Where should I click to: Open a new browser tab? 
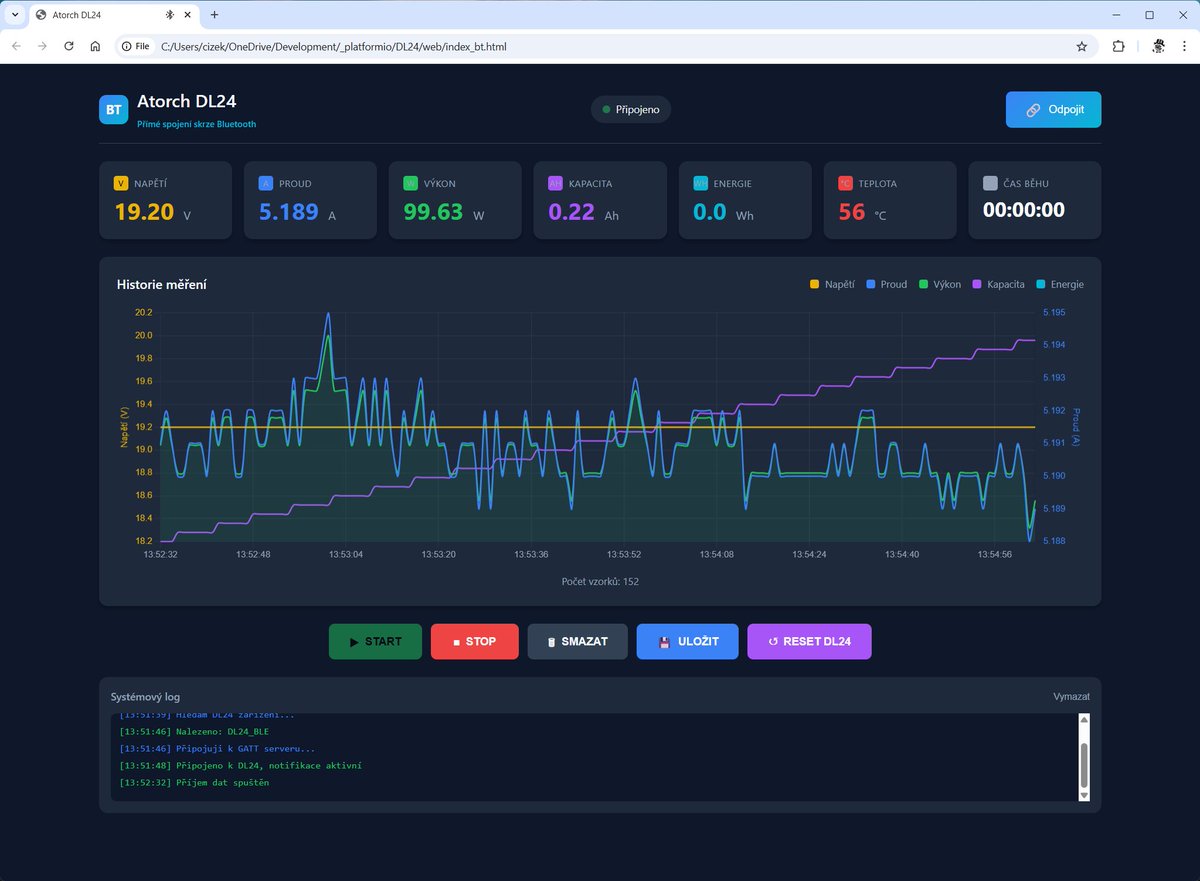(x=214, y=15)
